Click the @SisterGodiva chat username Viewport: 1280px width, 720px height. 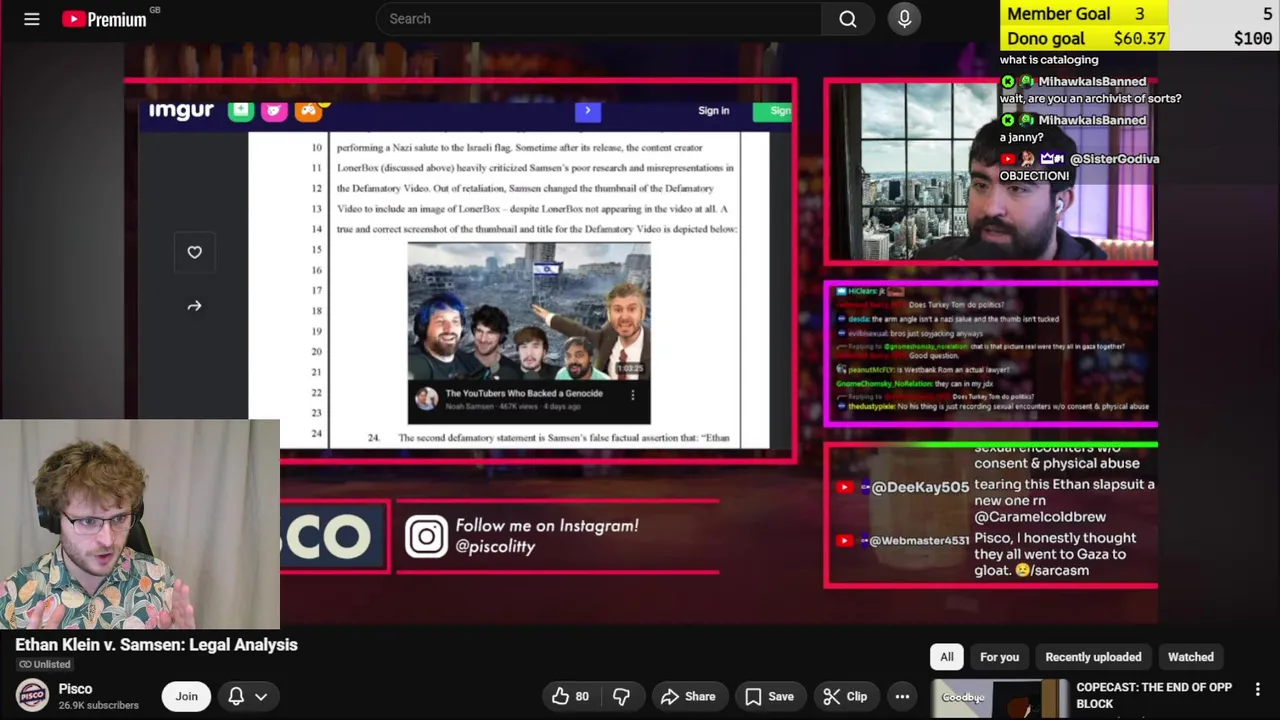[x=1114, y=159]
